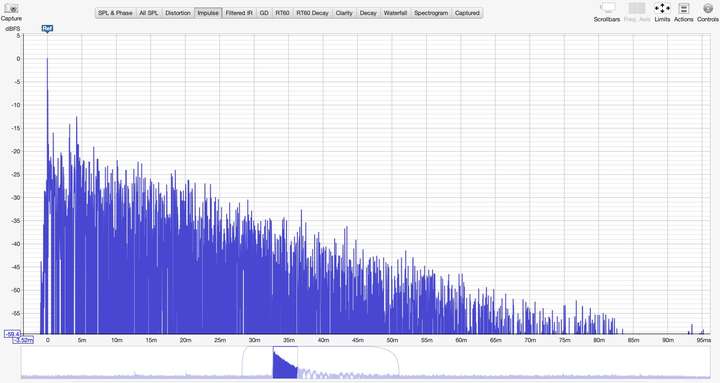Select the Ref marker at time zero
720x383 pixels.
coord(47,28)
